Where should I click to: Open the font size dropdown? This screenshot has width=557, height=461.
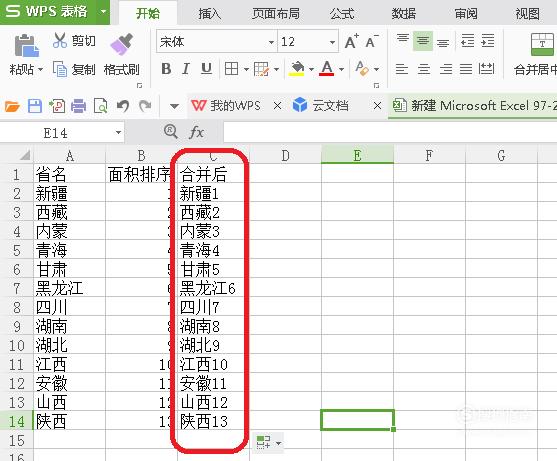(x=332, y=42)
